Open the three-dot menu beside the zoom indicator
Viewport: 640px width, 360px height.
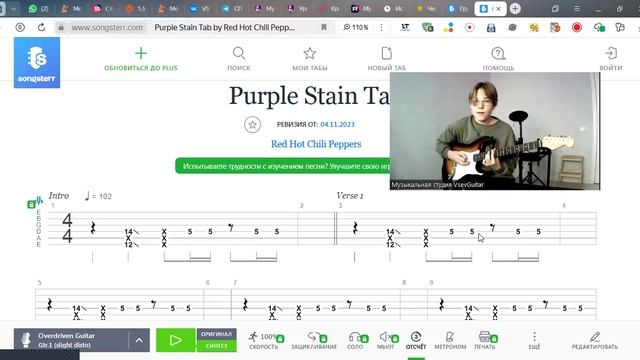[381, 27]
